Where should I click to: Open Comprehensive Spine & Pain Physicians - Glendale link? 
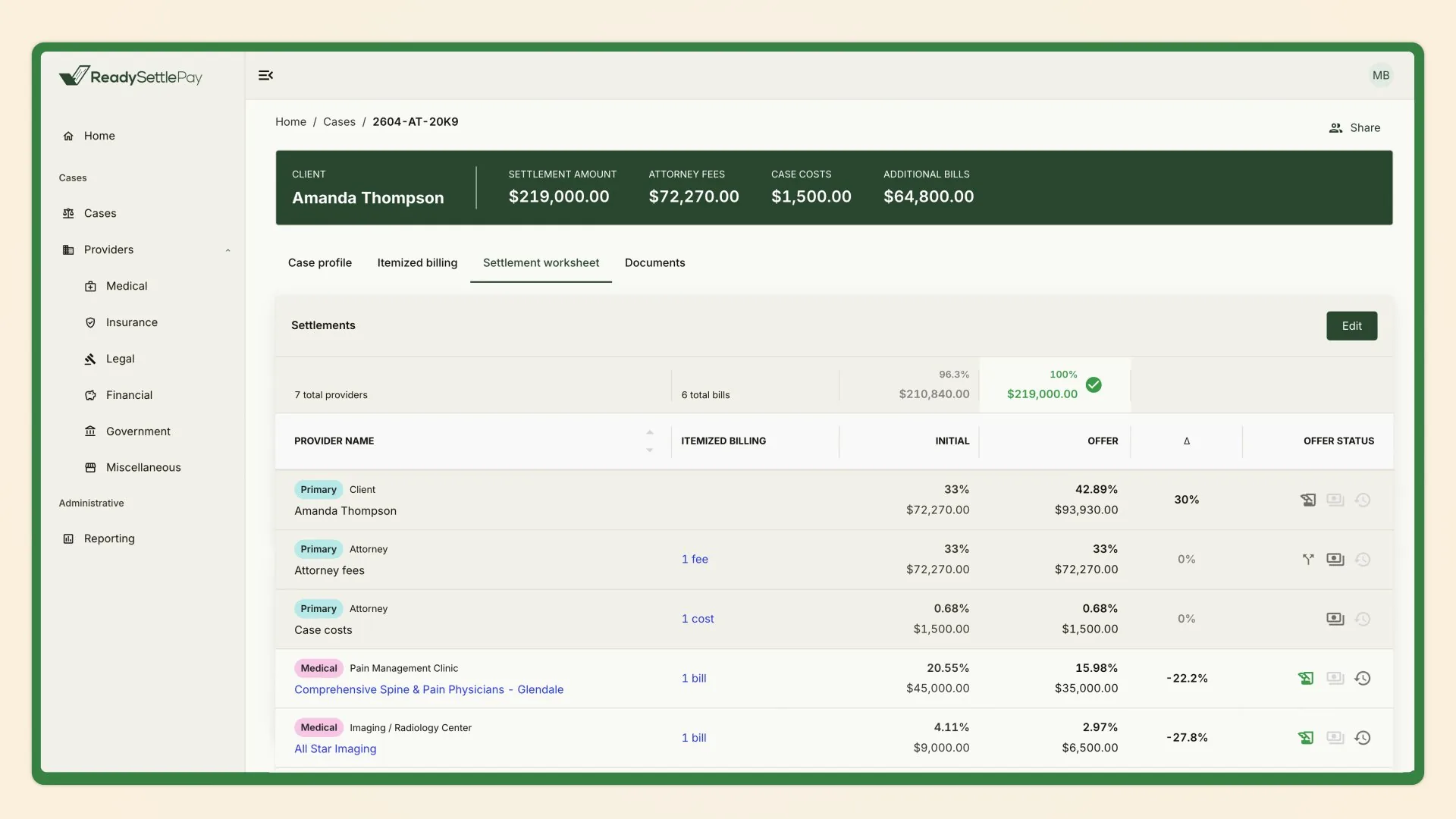click(429, 689)
